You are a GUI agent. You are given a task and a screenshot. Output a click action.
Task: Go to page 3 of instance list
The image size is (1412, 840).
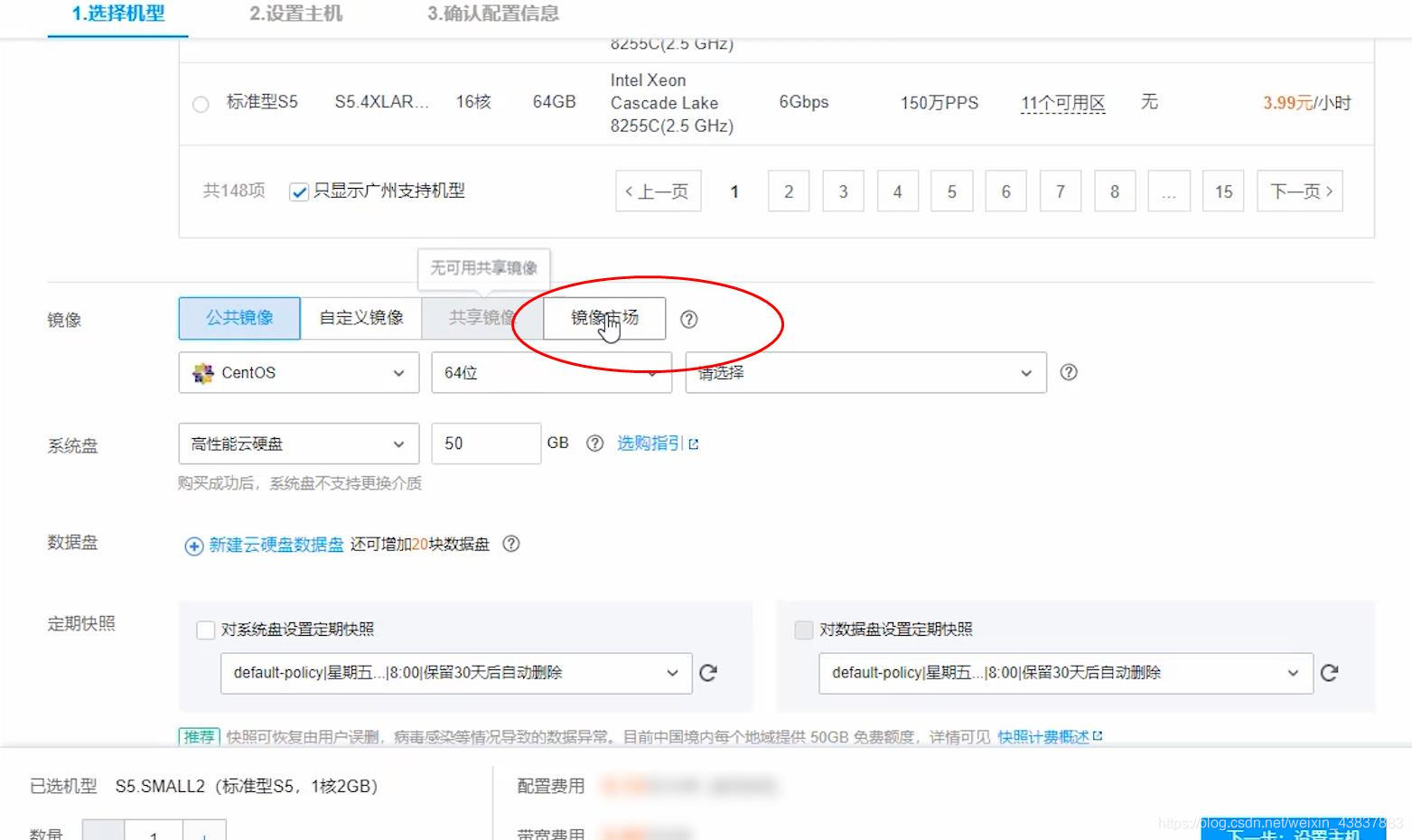point(843,191)
